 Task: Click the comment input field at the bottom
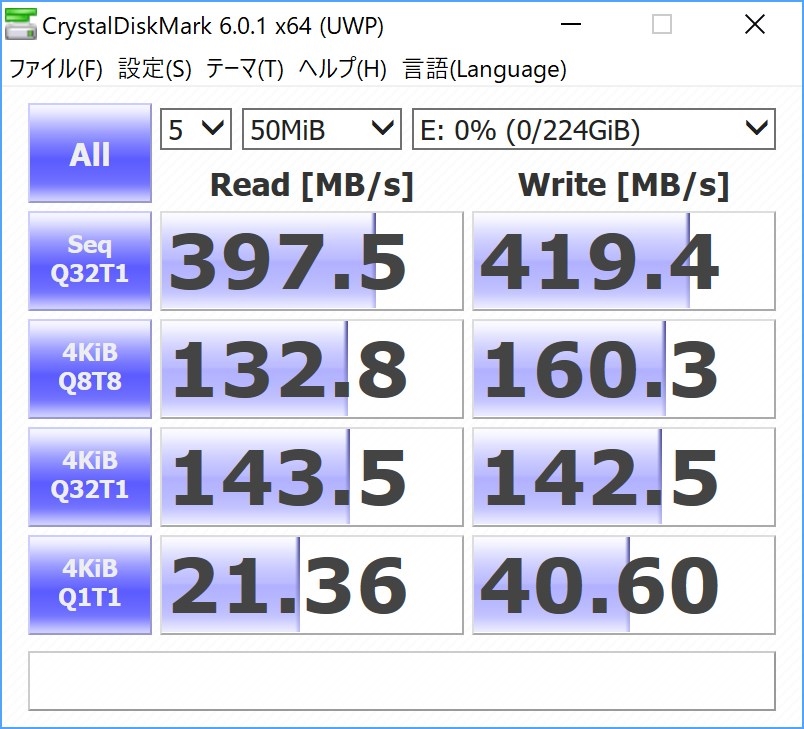pyautogui.click(x=402, y=681)
